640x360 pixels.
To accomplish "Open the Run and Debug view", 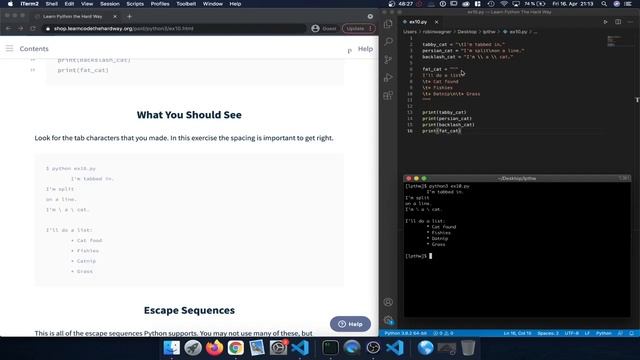I will click(x=388, y=77).
